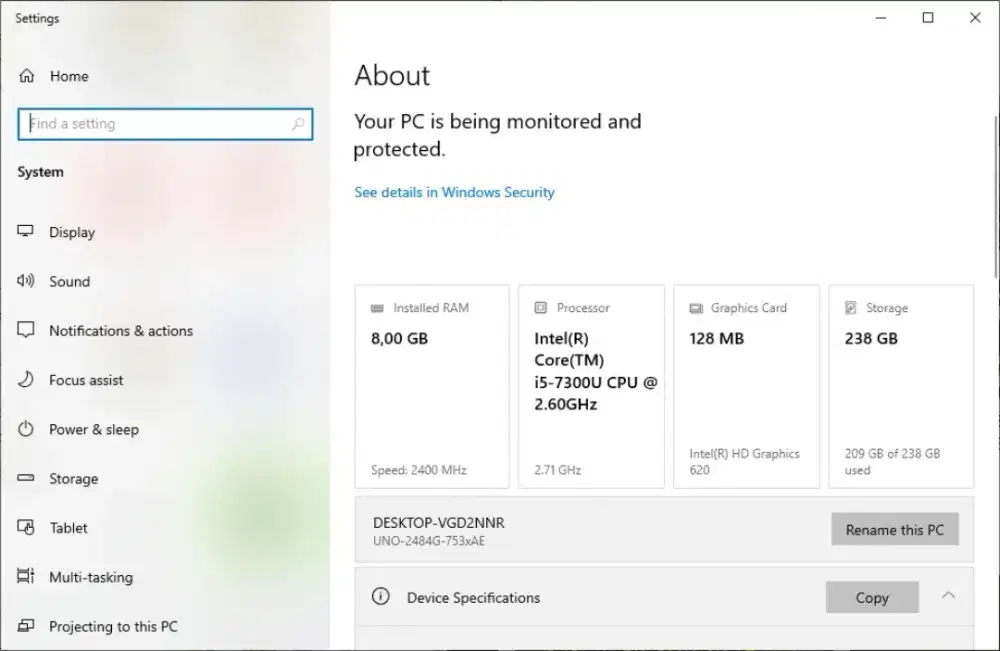Click the Display monitor icon
Screen dimensions: 1000x651
[x=26, y=231]
